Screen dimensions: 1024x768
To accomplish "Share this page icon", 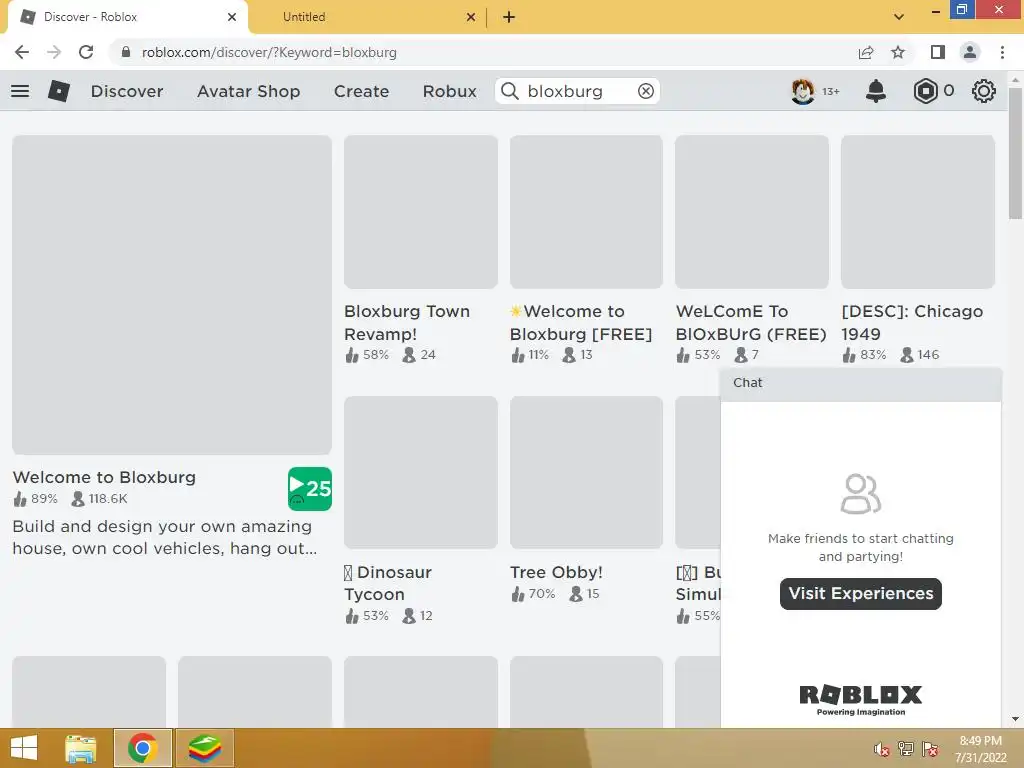I will pyautogui.click(x=866, y=52).
